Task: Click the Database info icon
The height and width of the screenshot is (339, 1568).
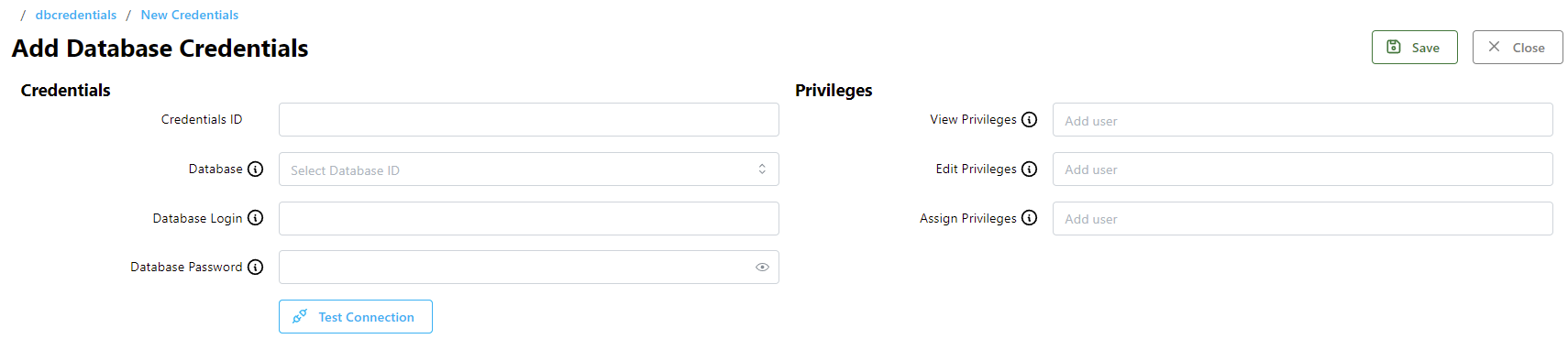Action: [256, 169]
